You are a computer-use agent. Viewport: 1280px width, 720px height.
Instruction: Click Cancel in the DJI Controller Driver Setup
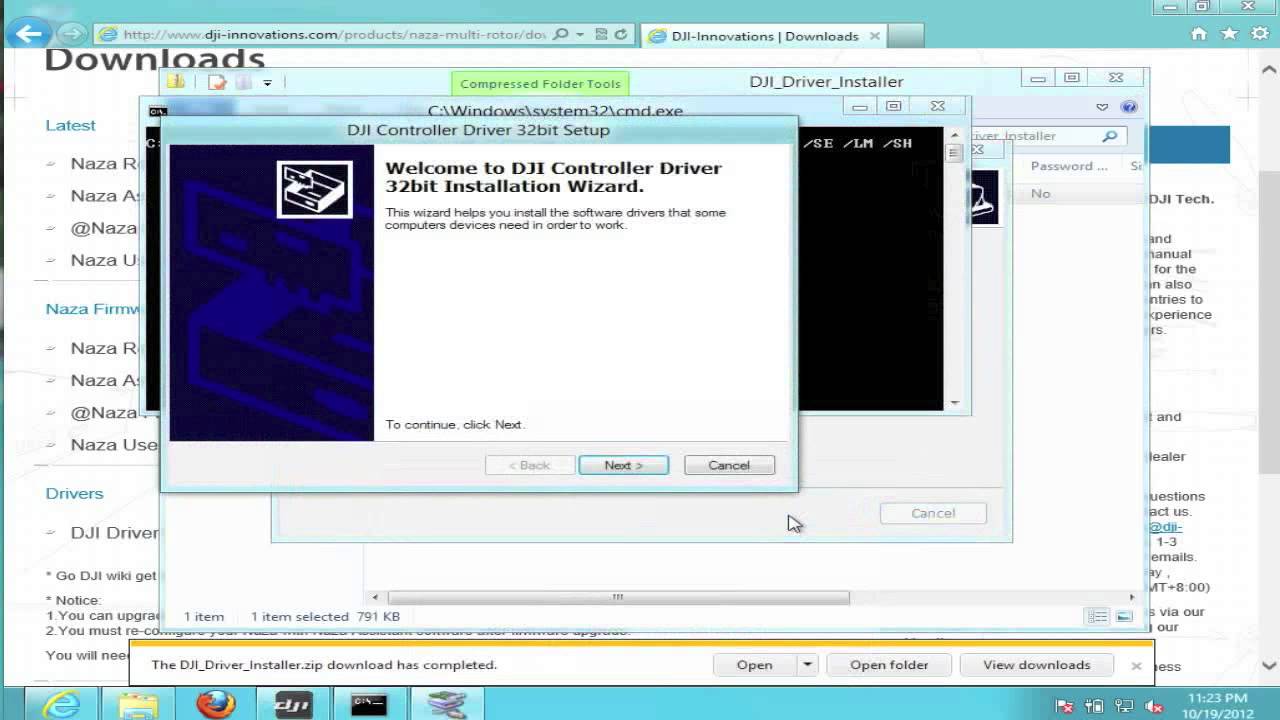coord(729,465)
